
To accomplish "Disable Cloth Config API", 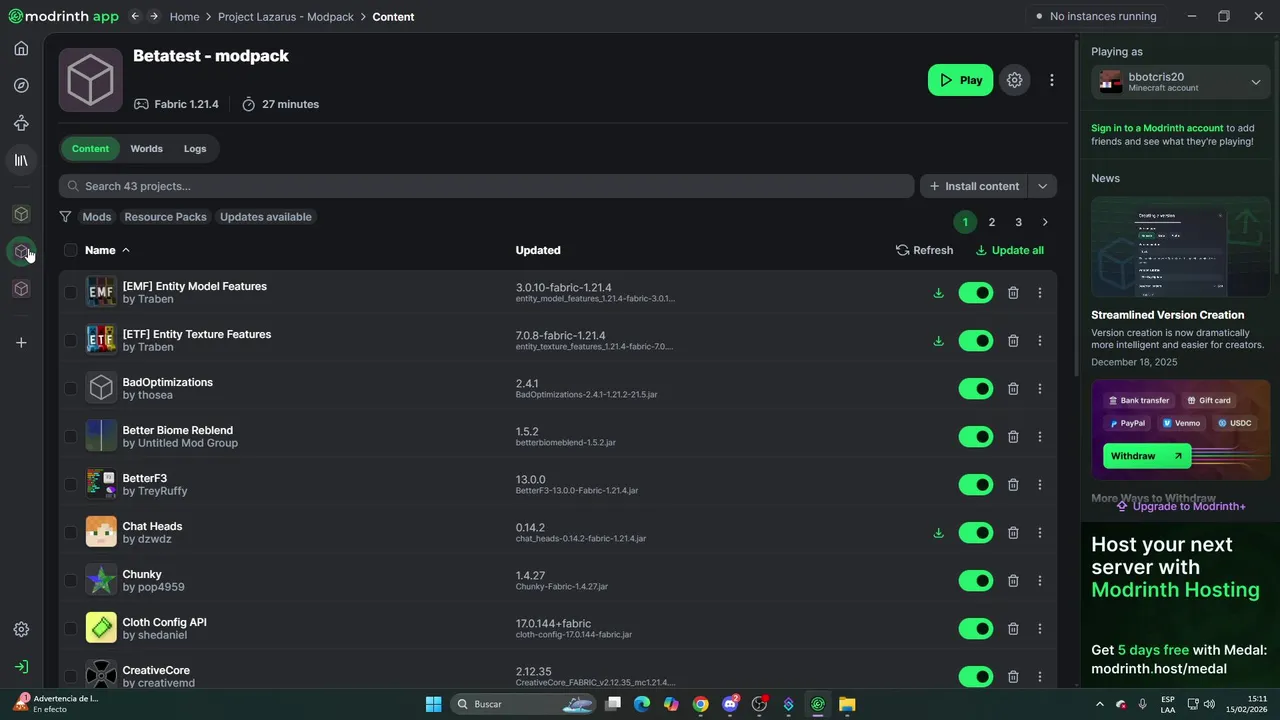I will pyautogui.click(x=976, y=629).
